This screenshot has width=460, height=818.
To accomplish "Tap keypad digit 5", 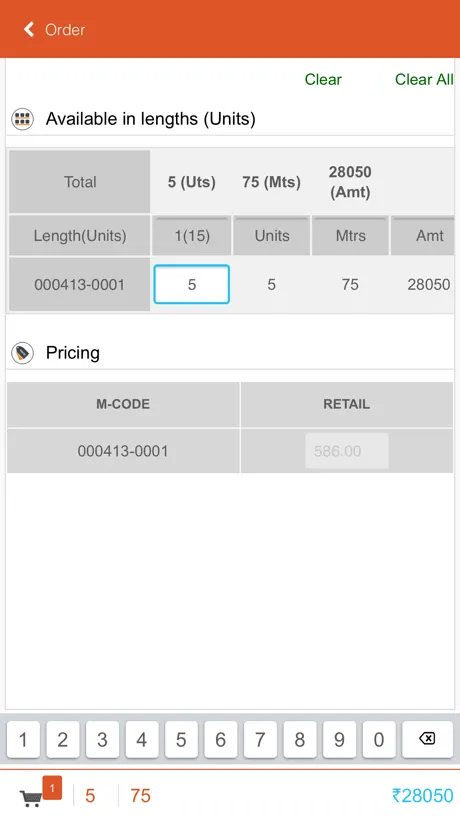I will click(x=181, y=739).
